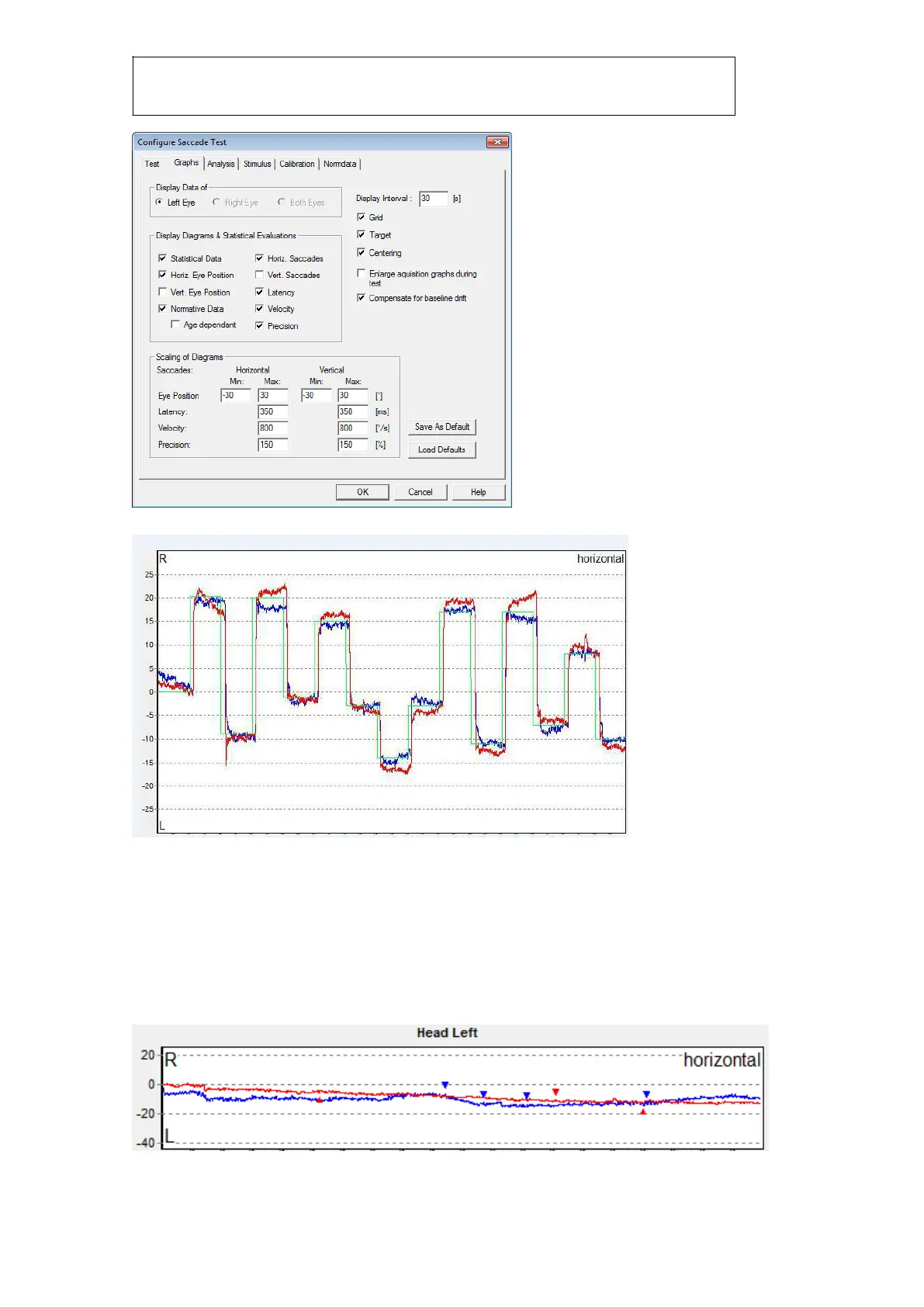924x1307 pixels.
Task: Disable the Grid checkbox
Action: [x=361, y=217]
